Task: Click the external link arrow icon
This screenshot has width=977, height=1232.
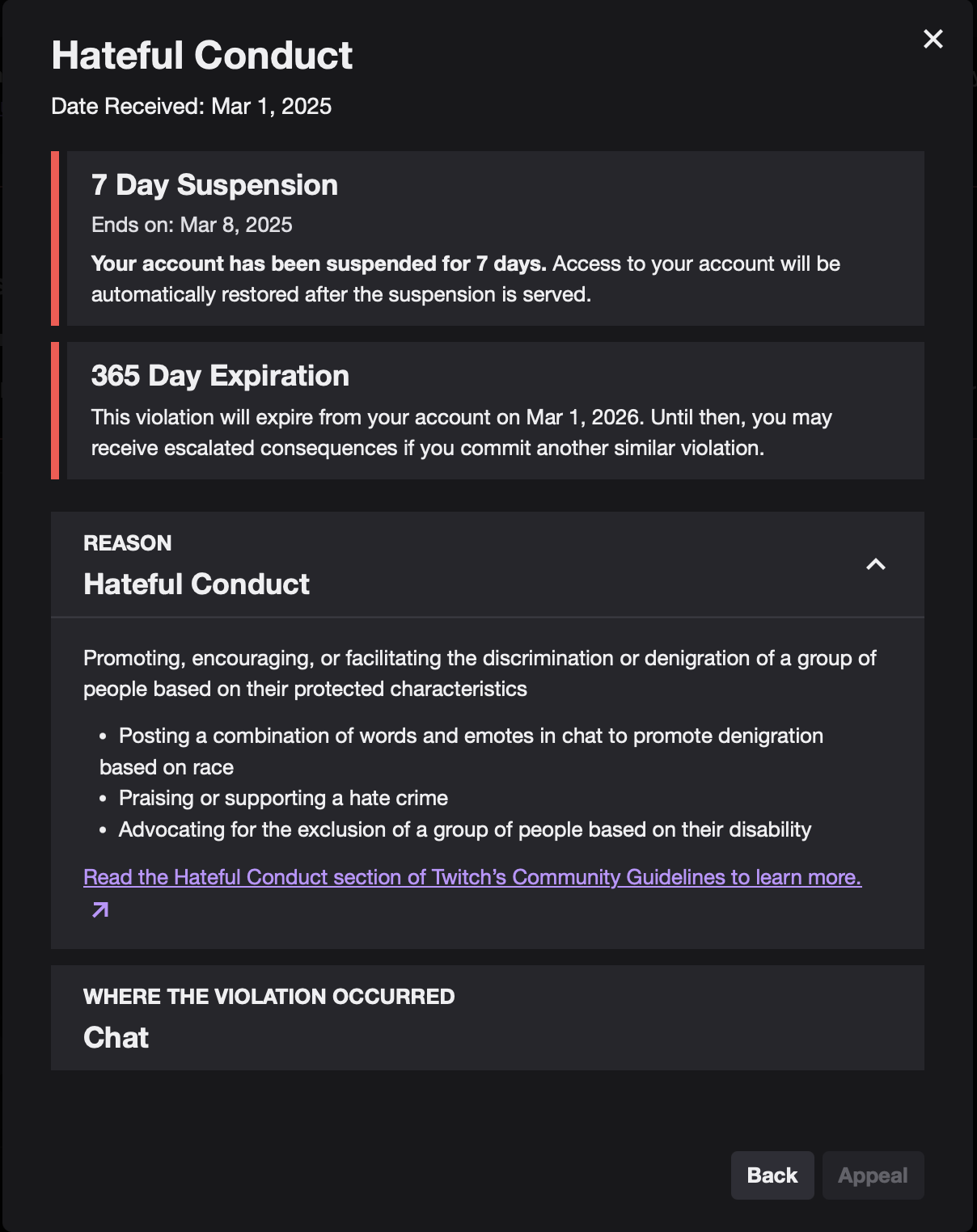Action: [x=100, y=910]
